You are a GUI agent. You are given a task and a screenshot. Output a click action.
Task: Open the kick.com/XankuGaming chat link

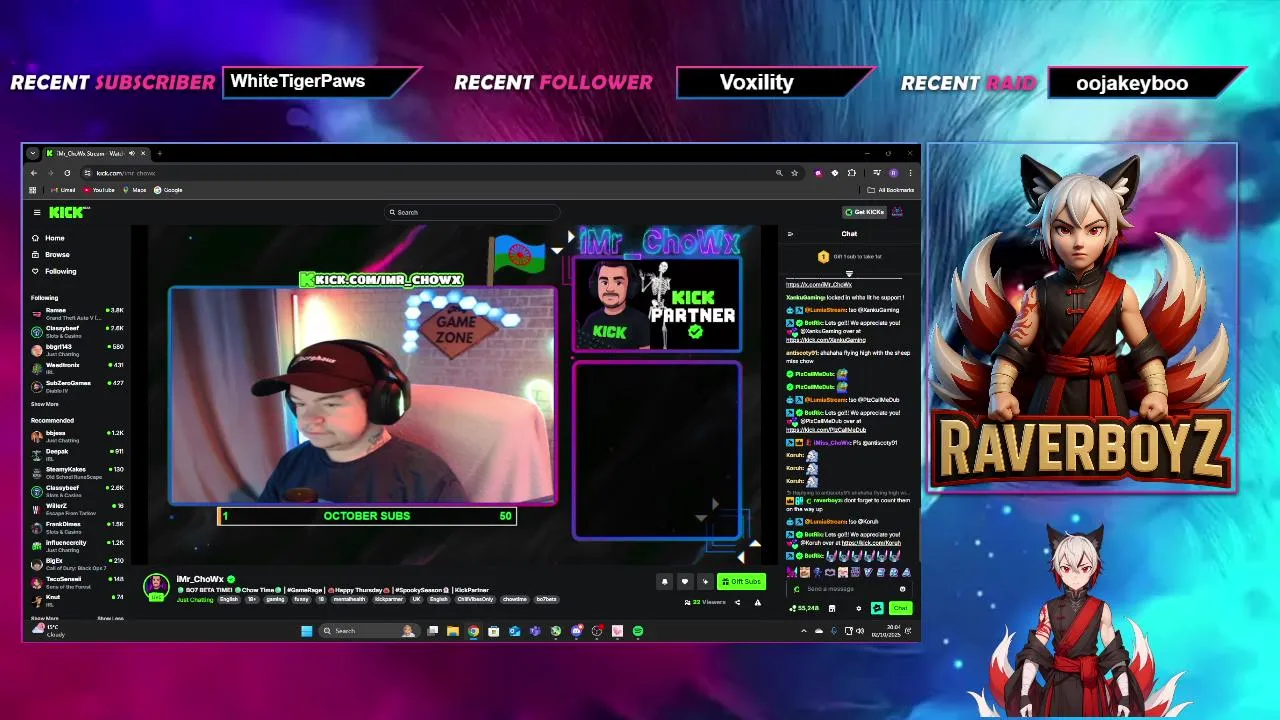tap(826, 340)
